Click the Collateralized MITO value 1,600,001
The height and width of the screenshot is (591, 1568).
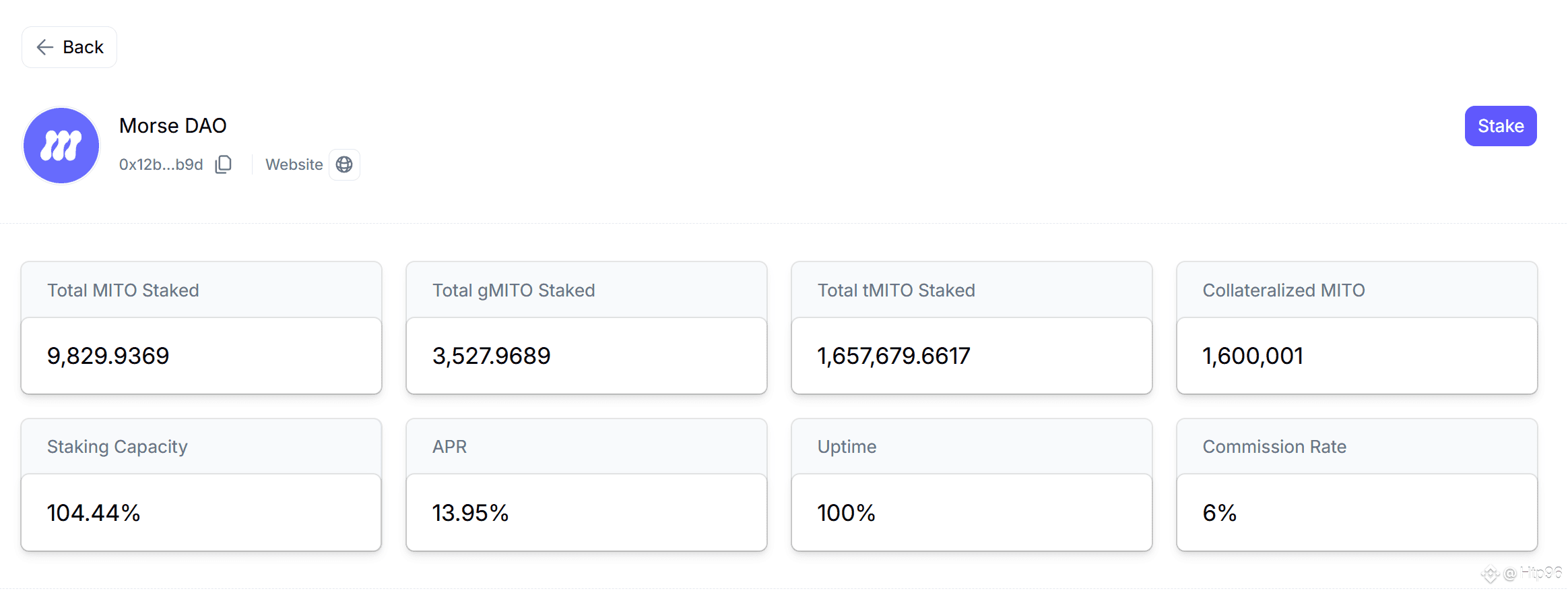pyautogui.click(x=1253, y=356)
